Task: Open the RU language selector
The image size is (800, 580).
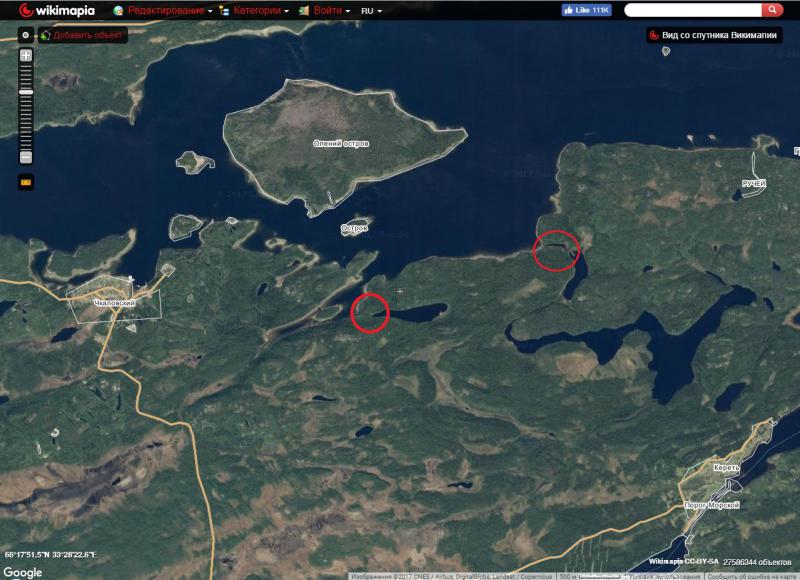Action: point(371,10)
